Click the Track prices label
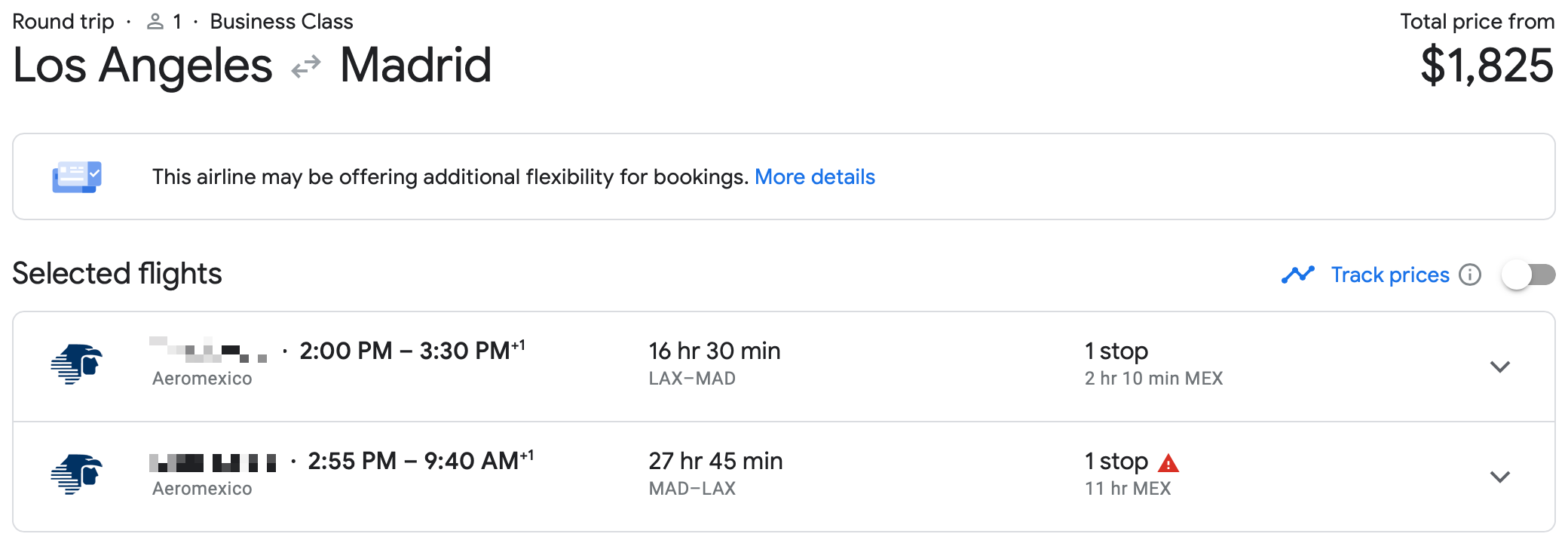1568x540 pixels. [1391, 275]
